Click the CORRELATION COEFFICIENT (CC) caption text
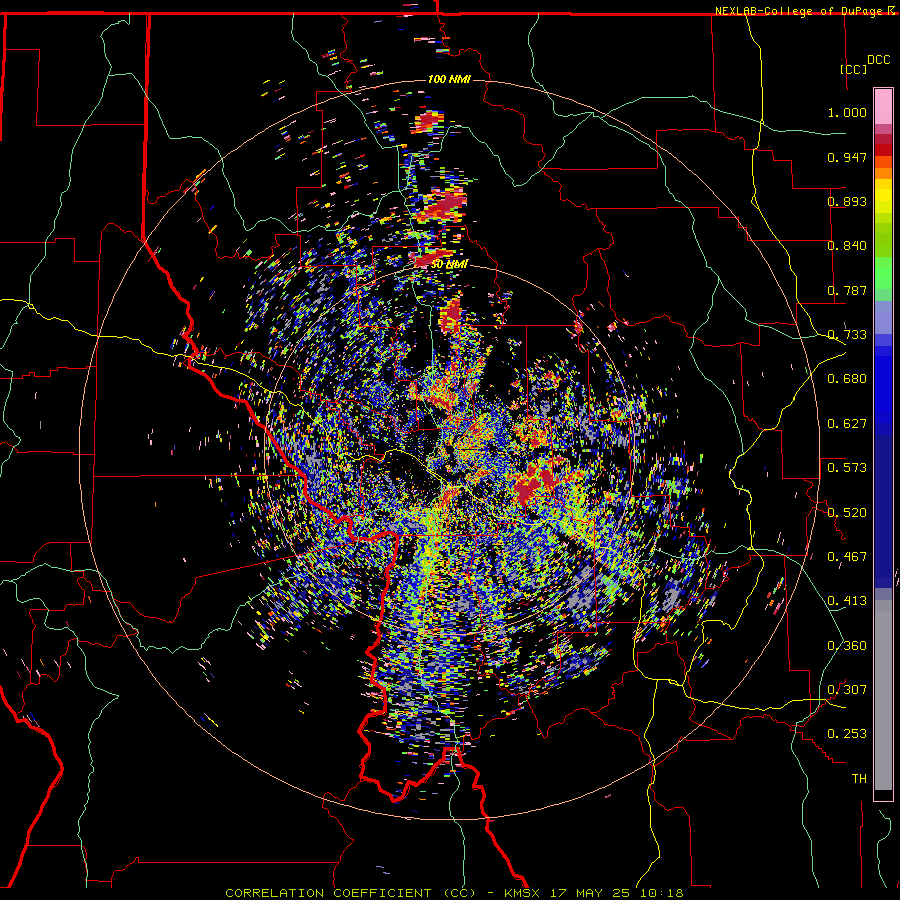This screenshot has width=900, height=900. click(351, 893)
